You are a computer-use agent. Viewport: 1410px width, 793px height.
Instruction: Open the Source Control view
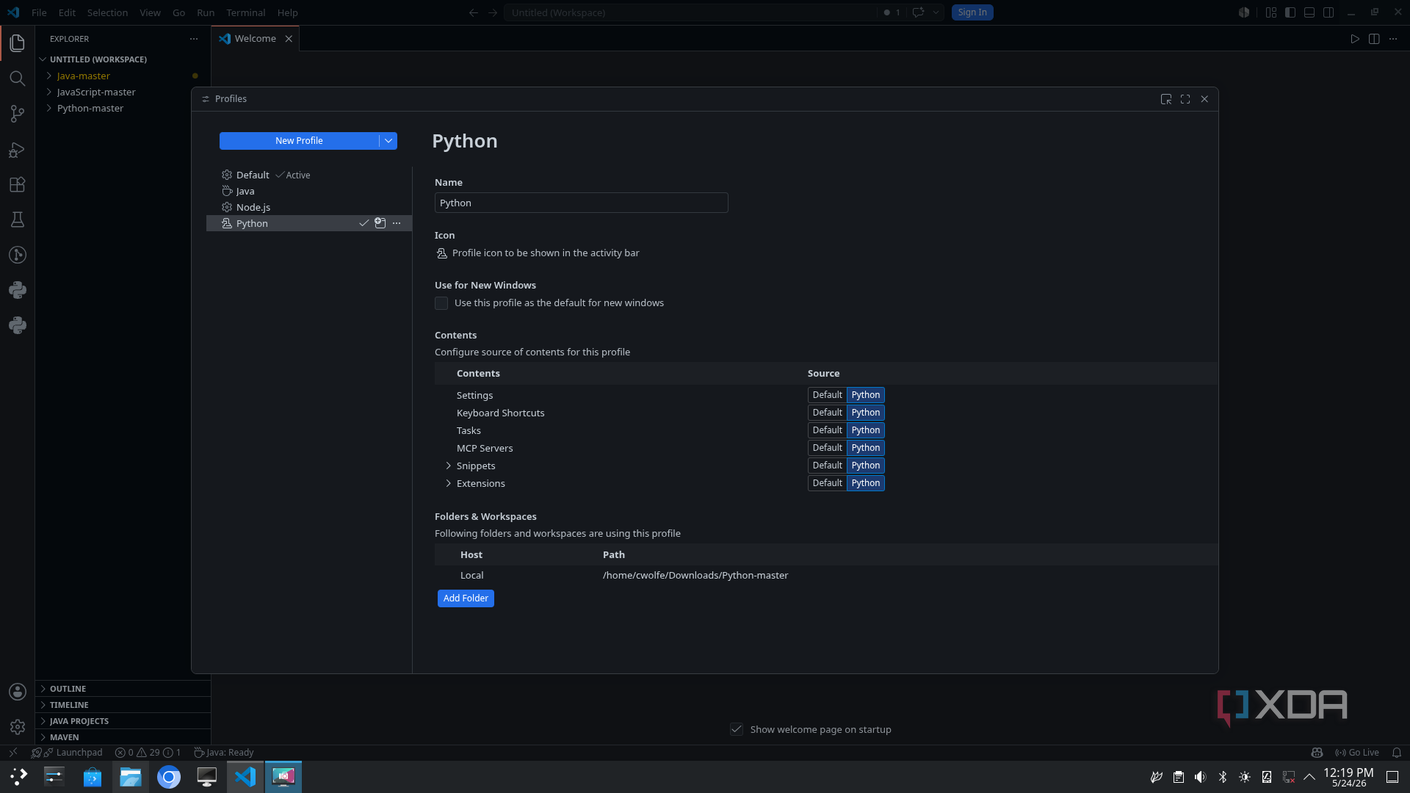click(x=17, y=114)
